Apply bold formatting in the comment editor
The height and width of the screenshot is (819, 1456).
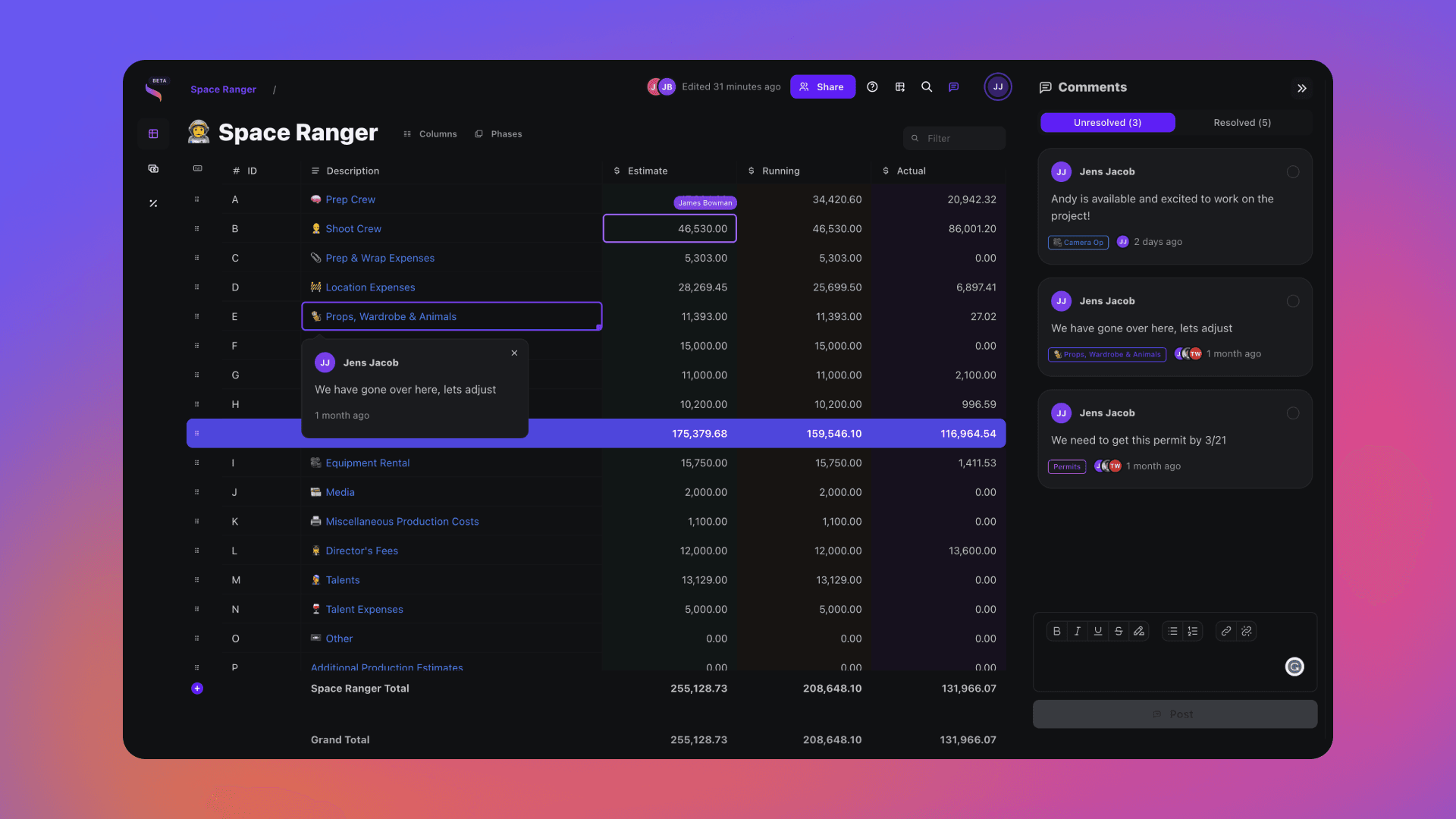1056,631
